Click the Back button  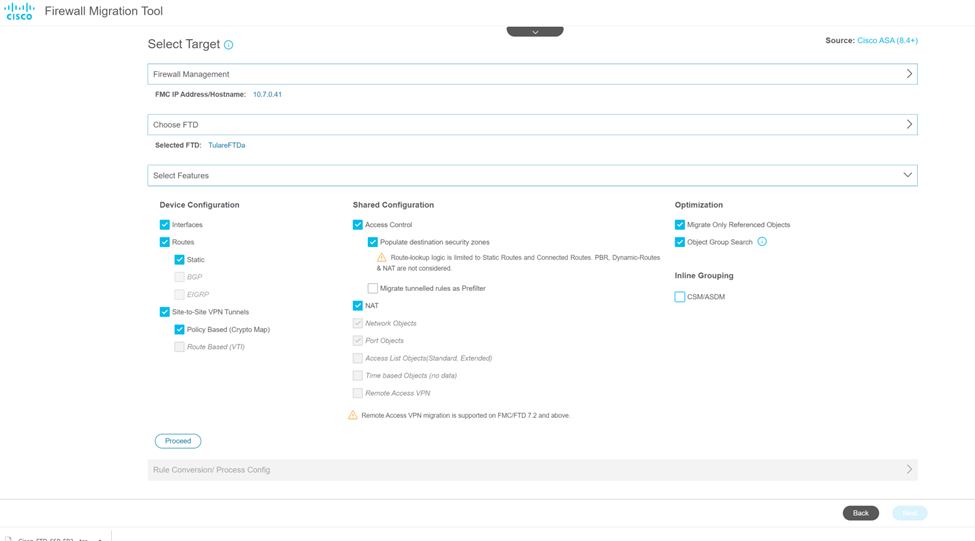(x=860, y=513)
